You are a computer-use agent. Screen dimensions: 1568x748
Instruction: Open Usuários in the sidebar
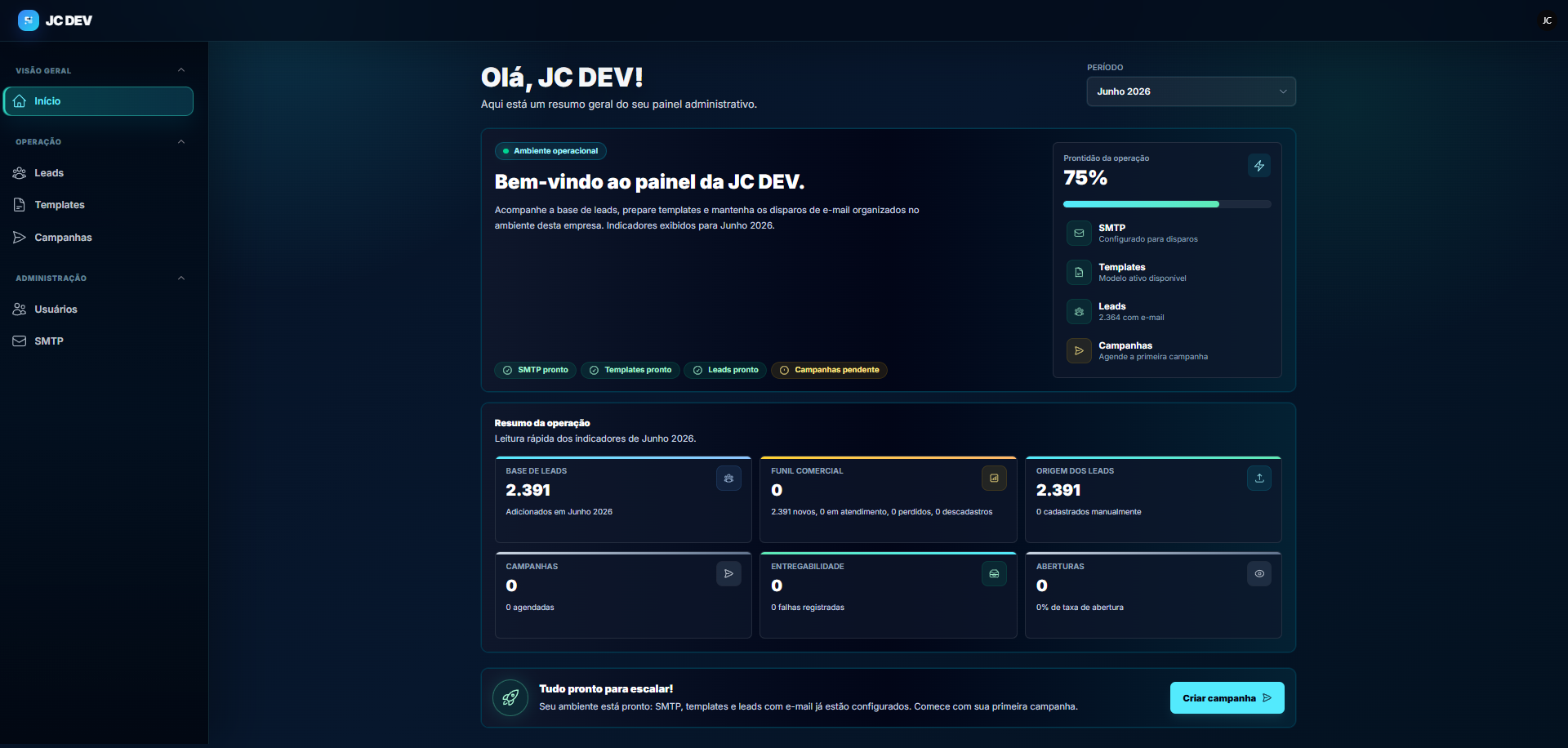coord(98,309)
